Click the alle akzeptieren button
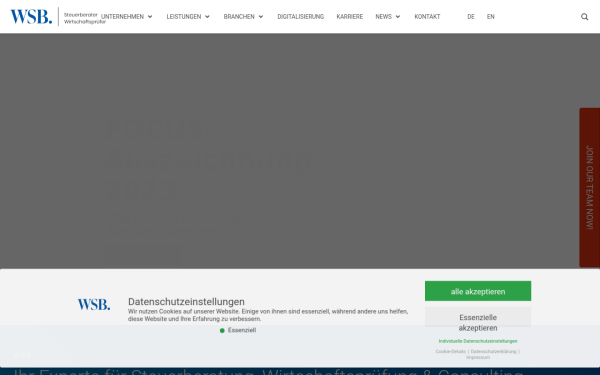This screenshot has width=600, height=375. click(x=478, y=291)
